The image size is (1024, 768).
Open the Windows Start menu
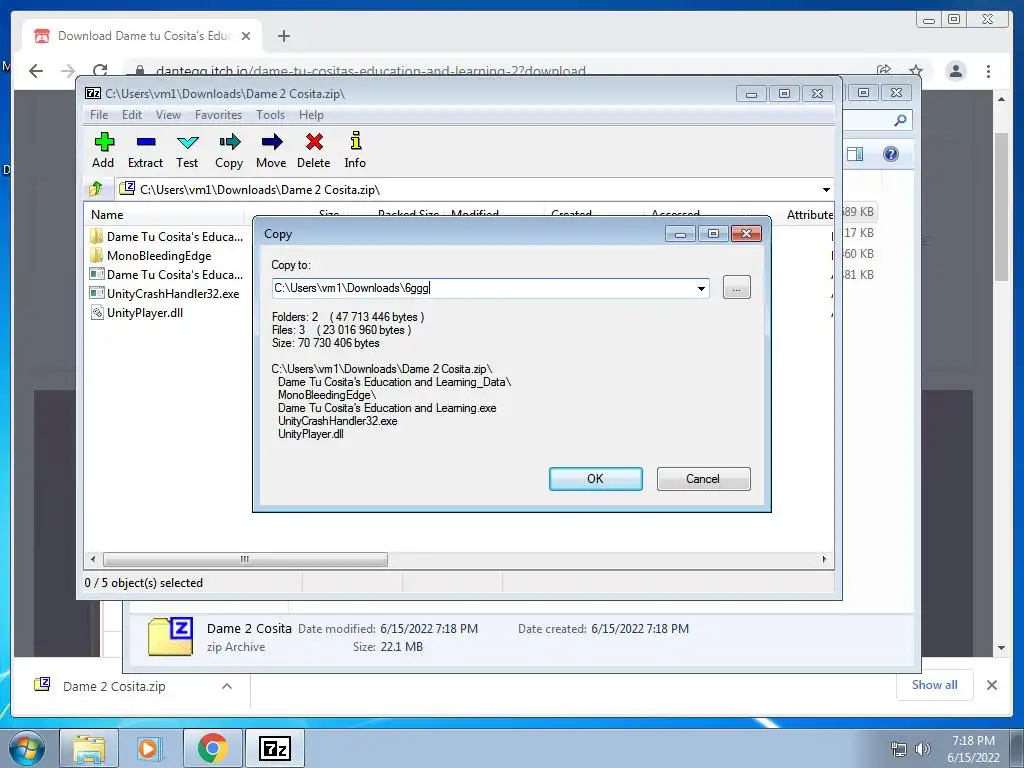(x=26, y=748)
